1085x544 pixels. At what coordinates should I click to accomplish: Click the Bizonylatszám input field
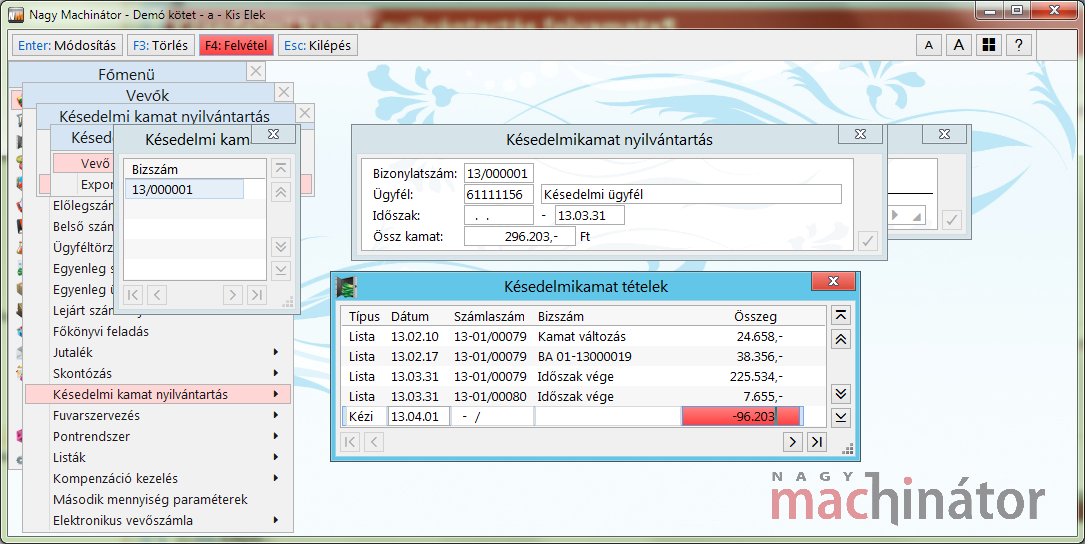[498, 174]
